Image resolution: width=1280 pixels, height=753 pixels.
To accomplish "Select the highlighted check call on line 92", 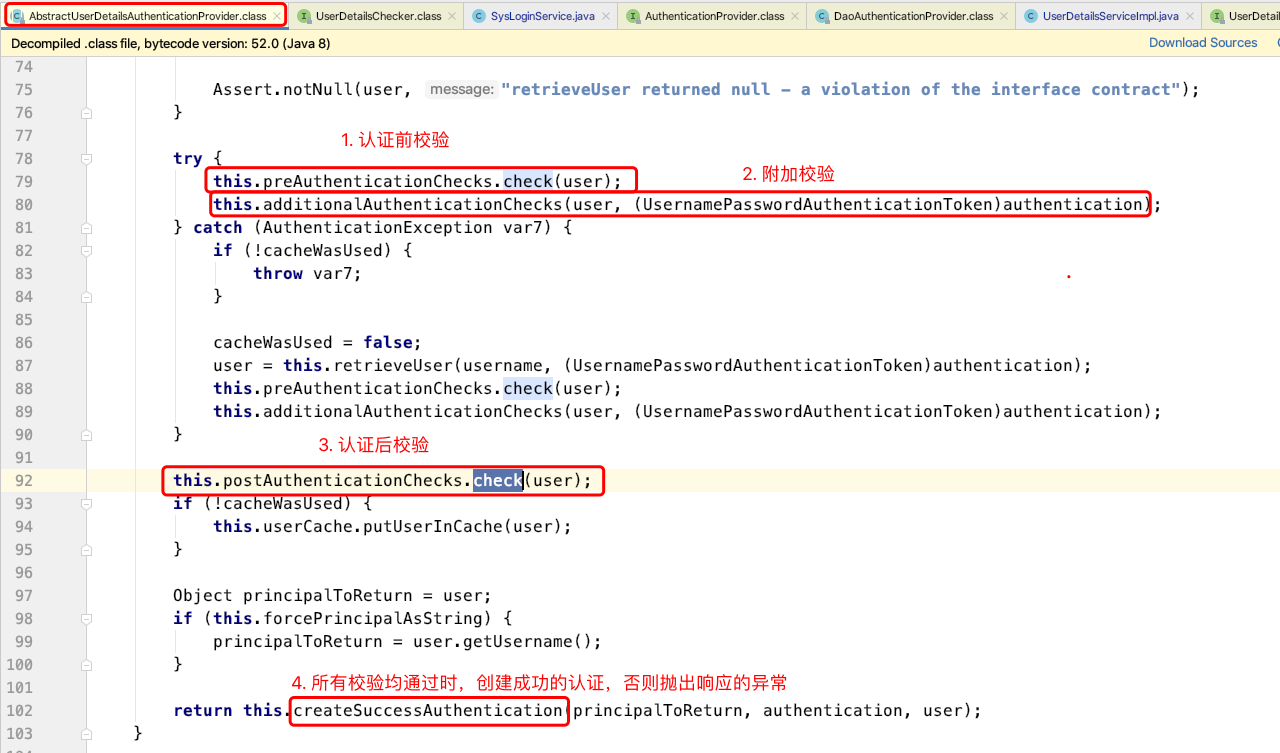I will point(497,480).
